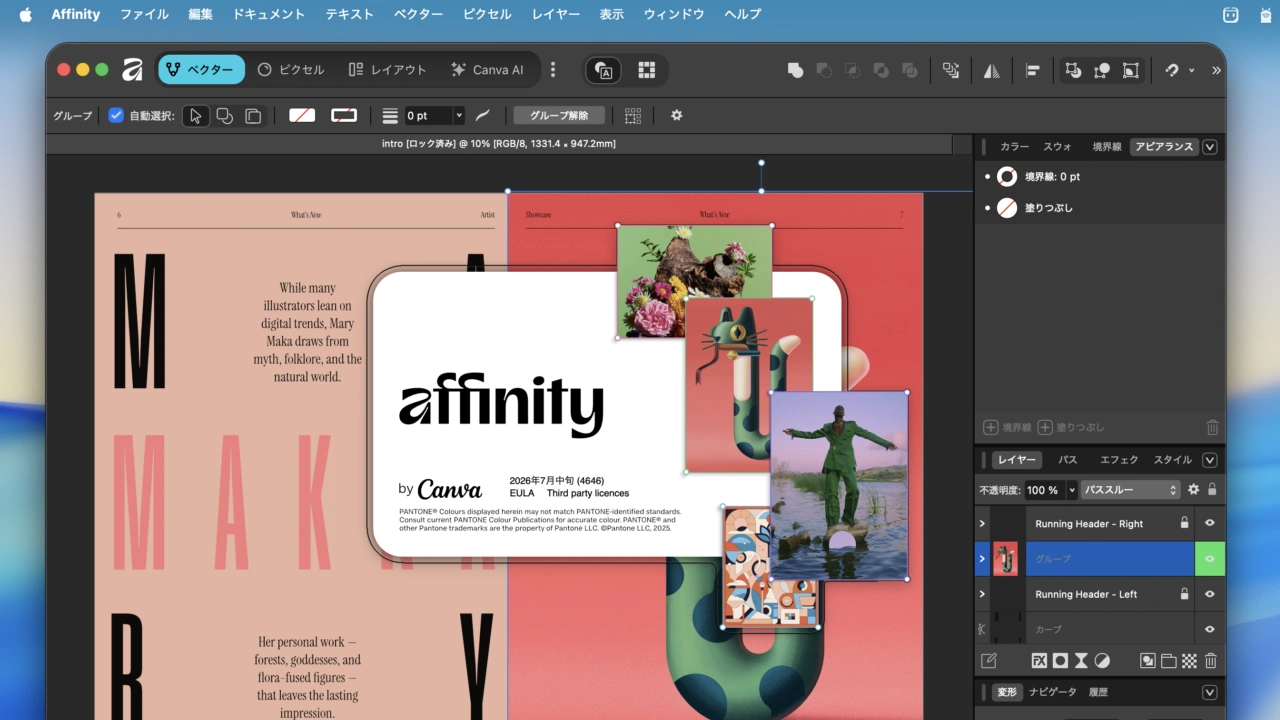The image size is (1280, 720).
Task: Click the edit layer pencil icon
Action: pos(989,661)
